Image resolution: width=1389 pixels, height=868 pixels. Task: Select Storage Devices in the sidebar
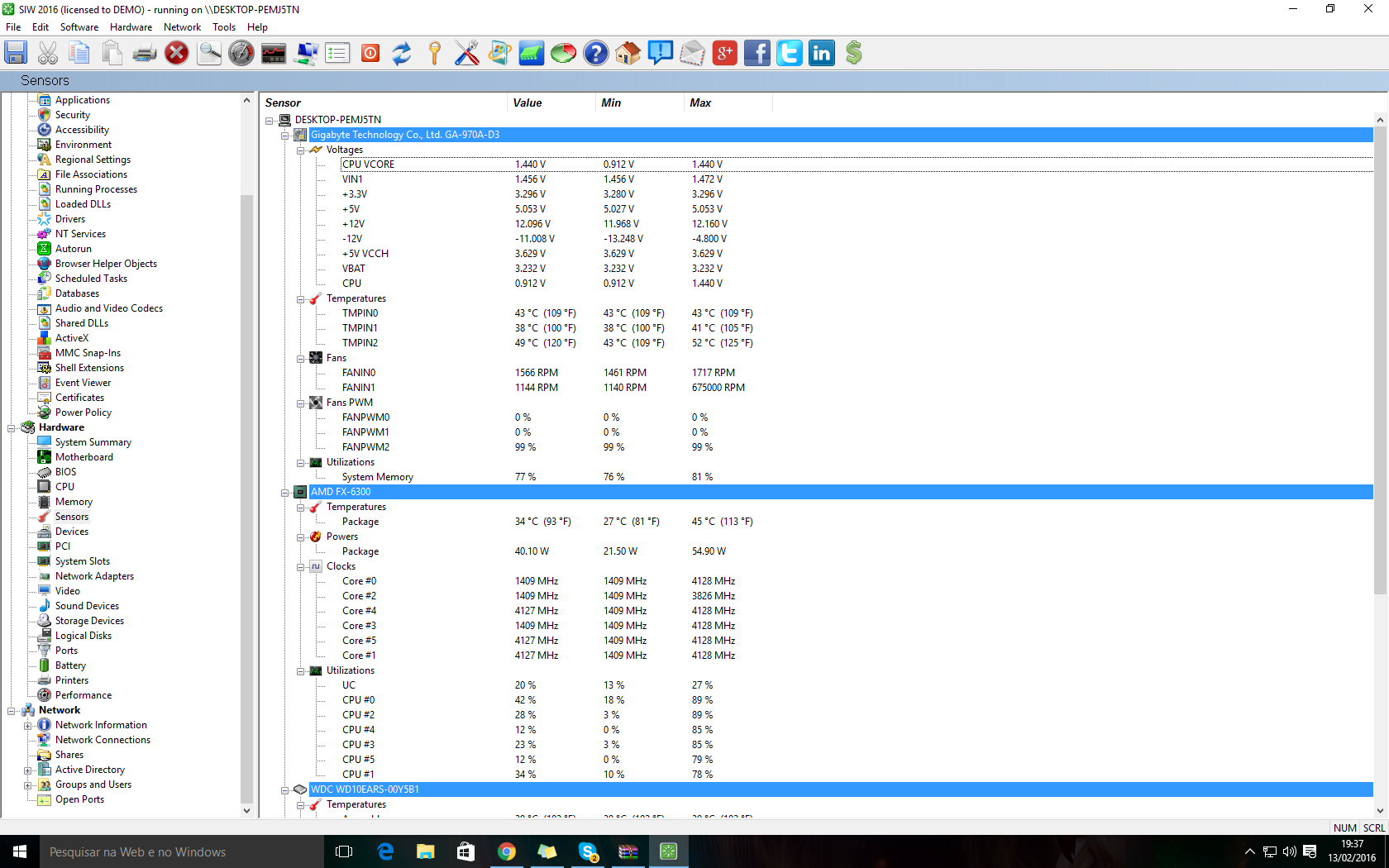[x=89, y=621]
